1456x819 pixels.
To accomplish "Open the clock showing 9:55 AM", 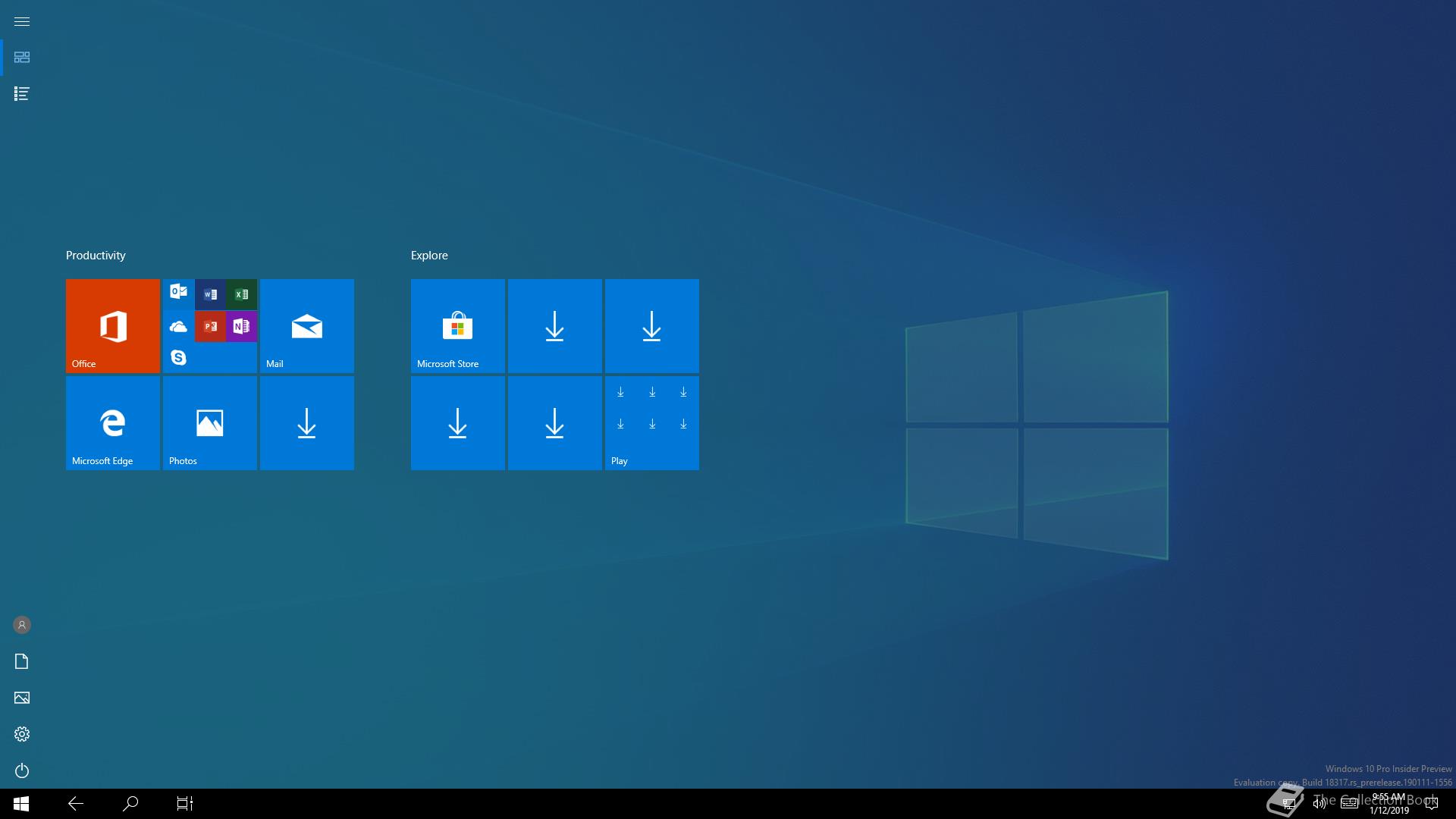I will (1389, 804).
